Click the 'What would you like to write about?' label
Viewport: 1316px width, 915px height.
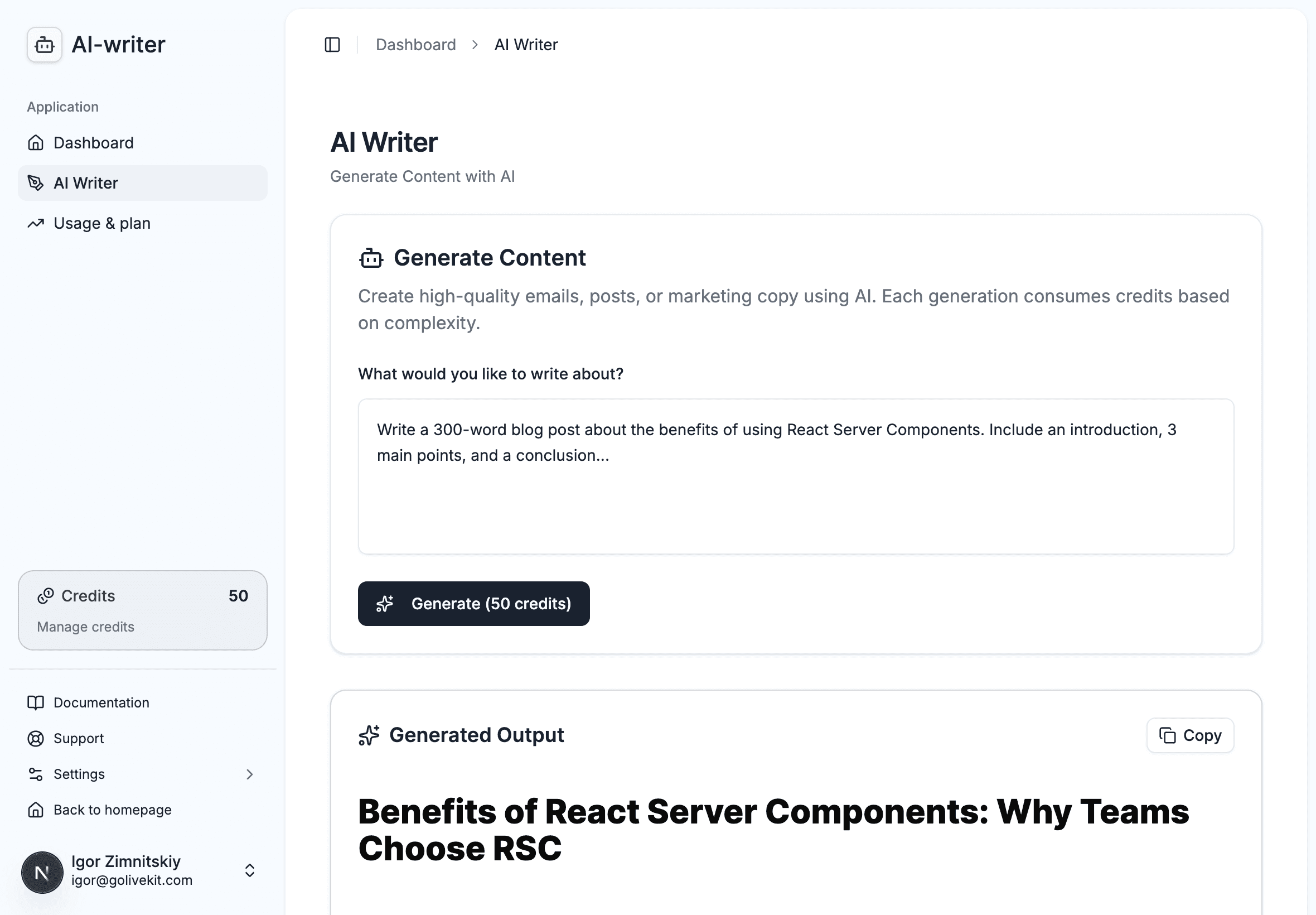[x=490, y=374]
